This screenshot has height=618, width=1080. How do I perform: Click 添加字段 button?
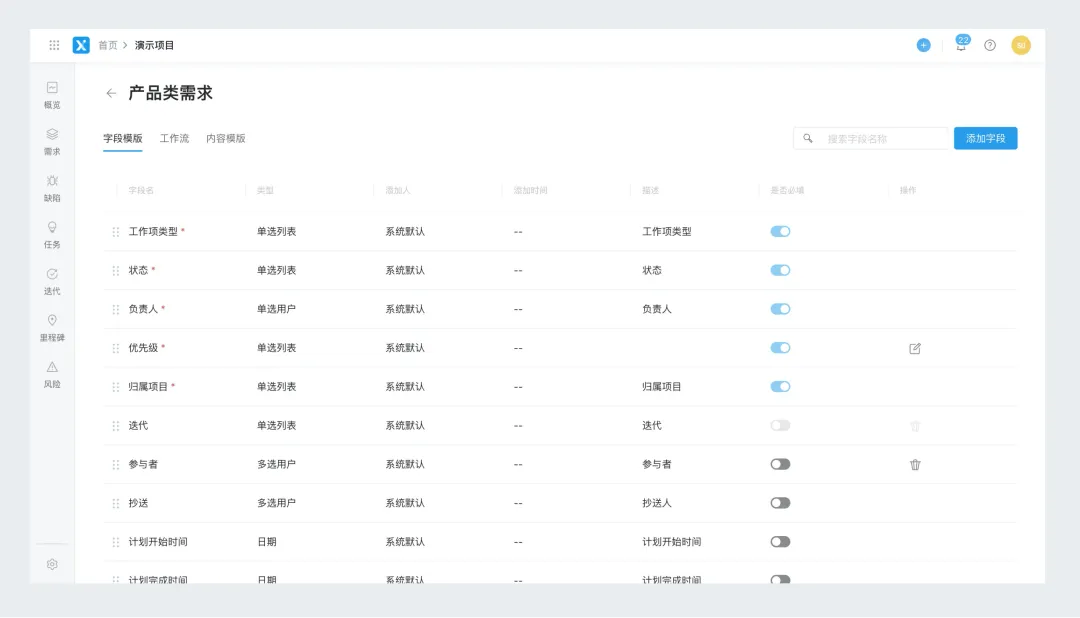pos(985,138)
